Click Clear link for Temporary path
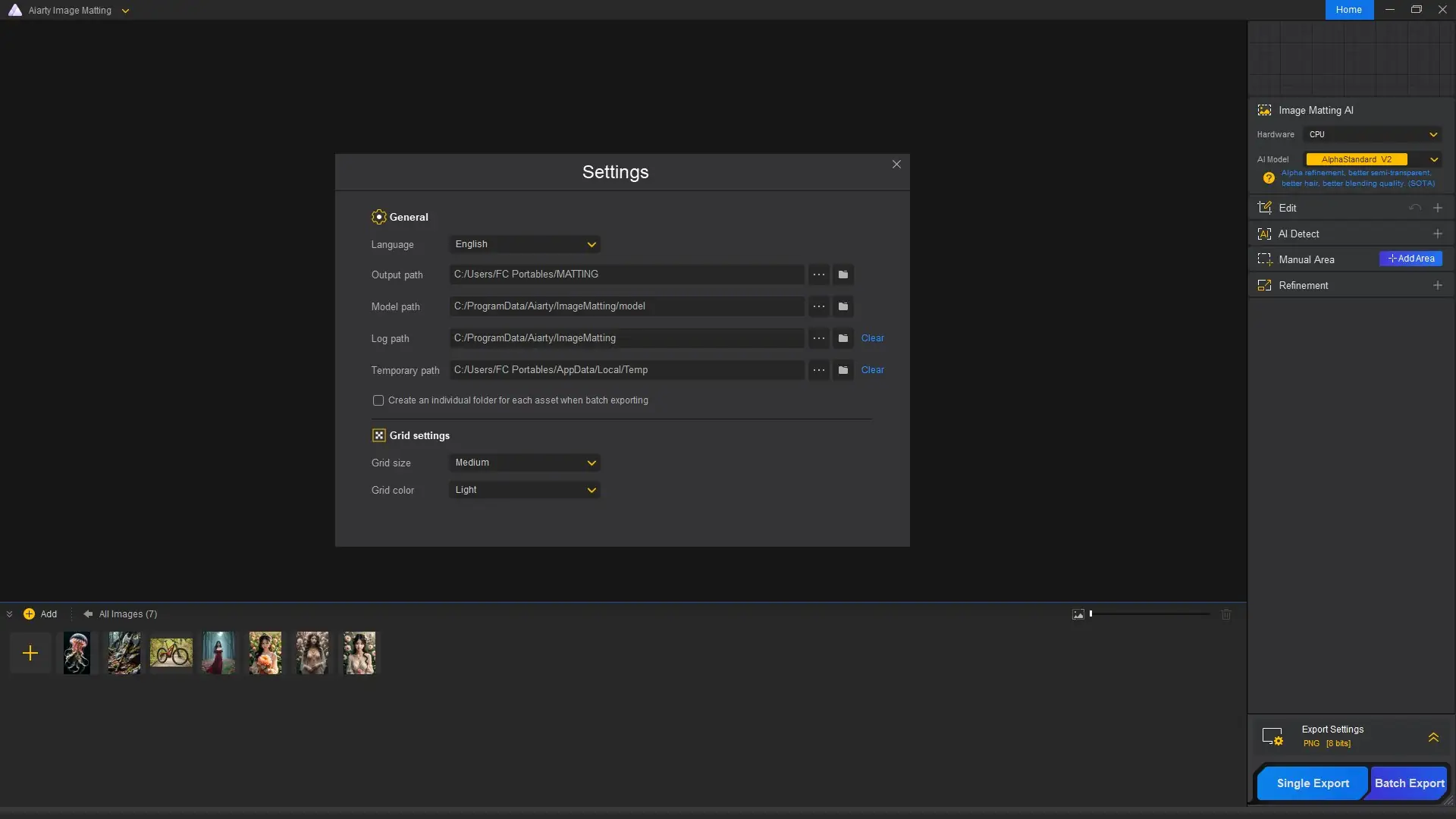Screen dimensions: 1456x819 (x=872, y=370)
